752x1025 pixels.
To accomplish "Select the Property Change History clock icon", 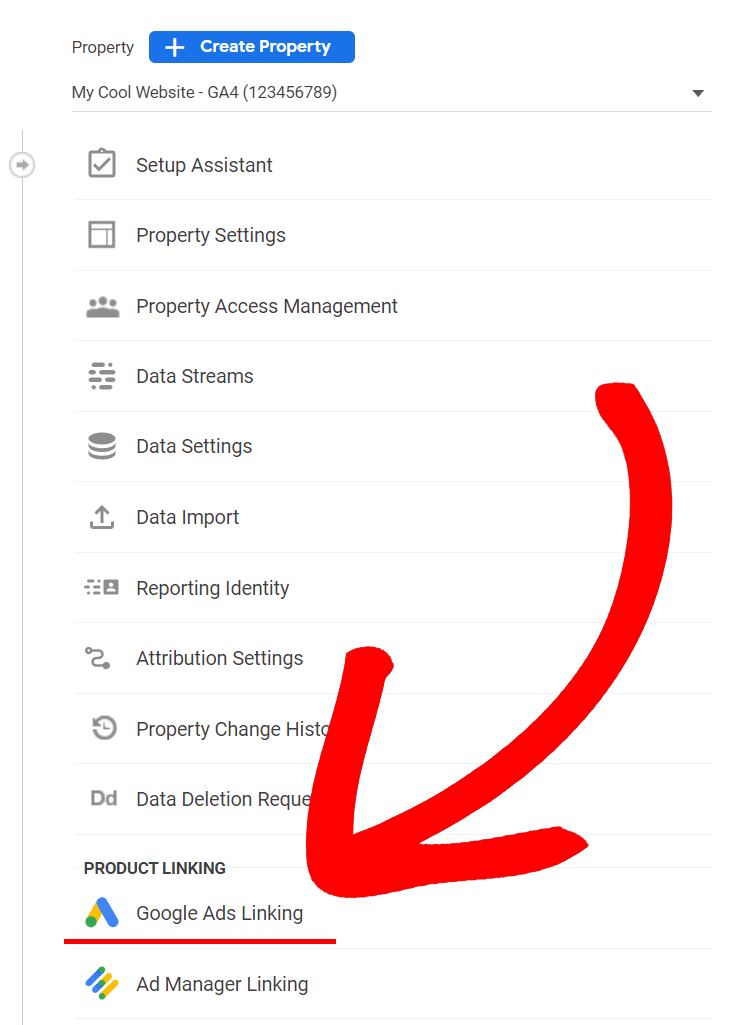I will [x=101, y=728].
